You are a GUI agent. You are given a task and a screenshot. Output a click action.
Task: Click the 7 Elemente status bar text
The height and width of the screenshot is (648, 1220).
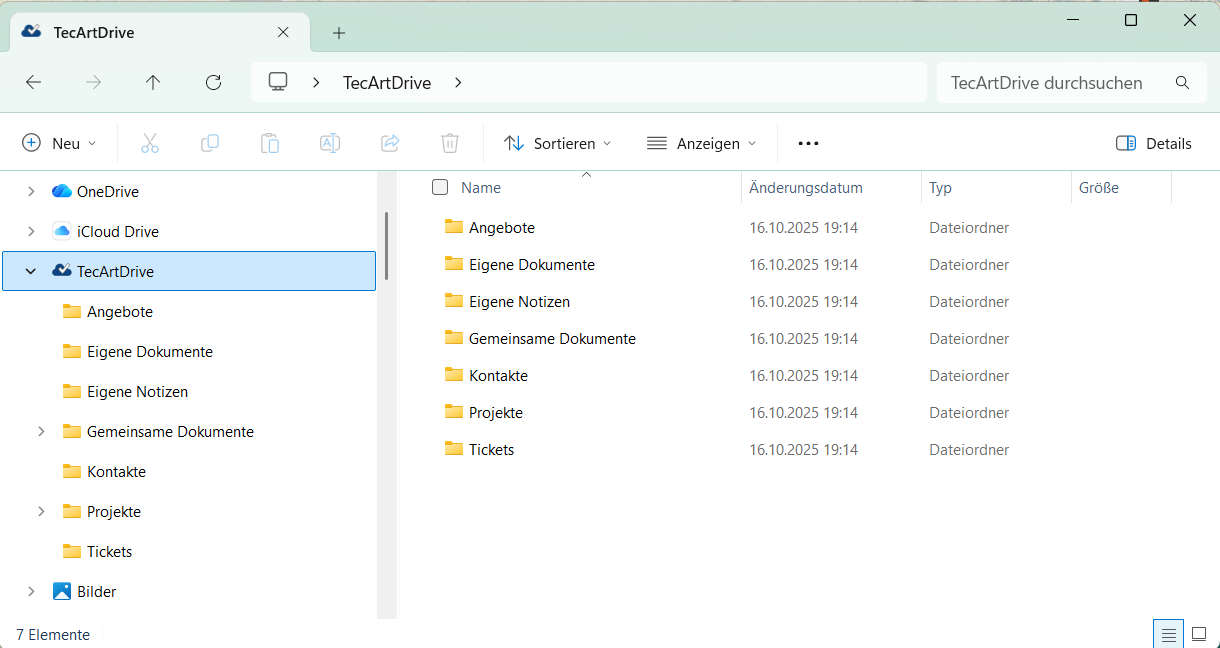pos(53,634)
